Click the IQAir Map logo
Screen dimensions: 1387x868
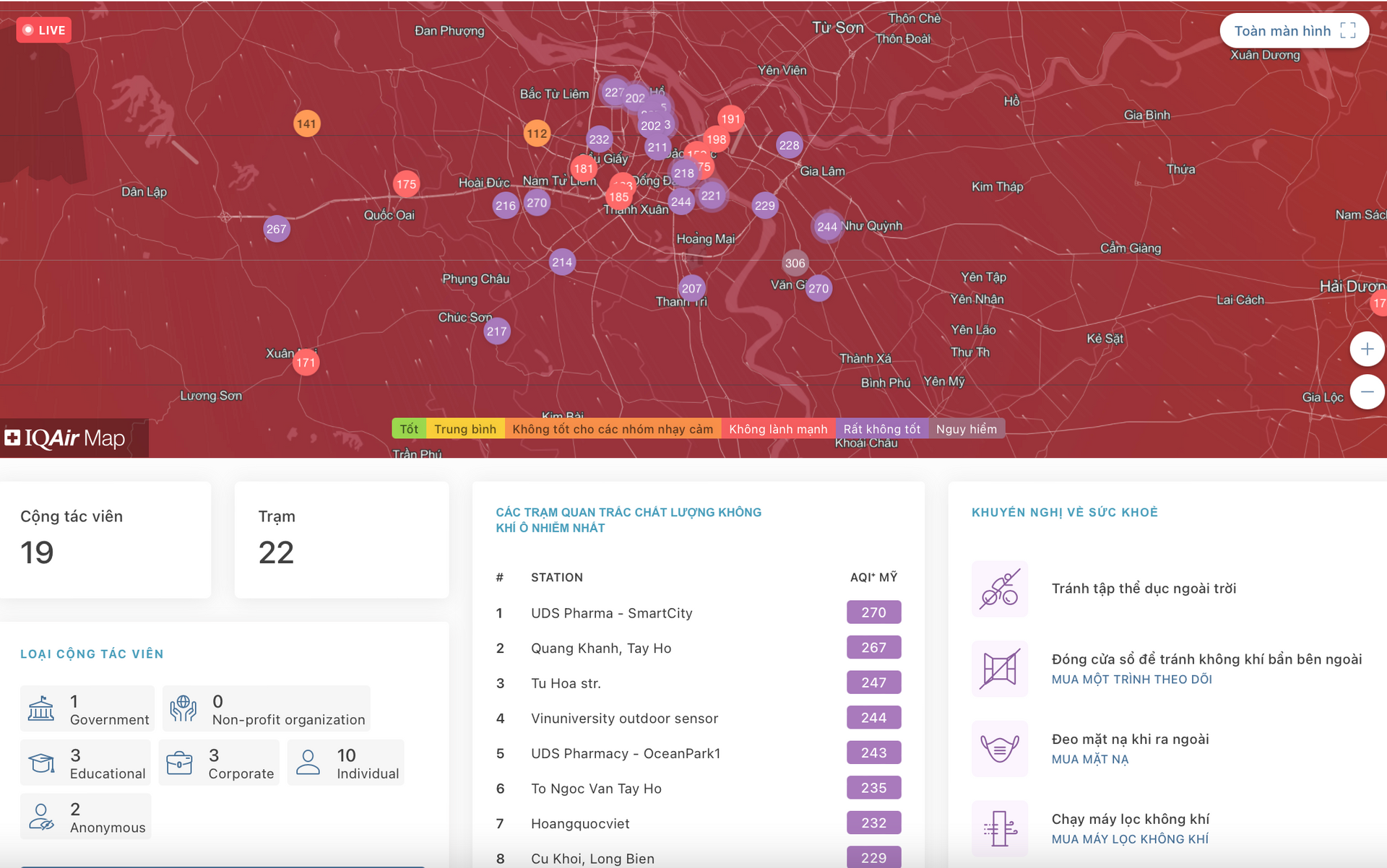[66, 438]
